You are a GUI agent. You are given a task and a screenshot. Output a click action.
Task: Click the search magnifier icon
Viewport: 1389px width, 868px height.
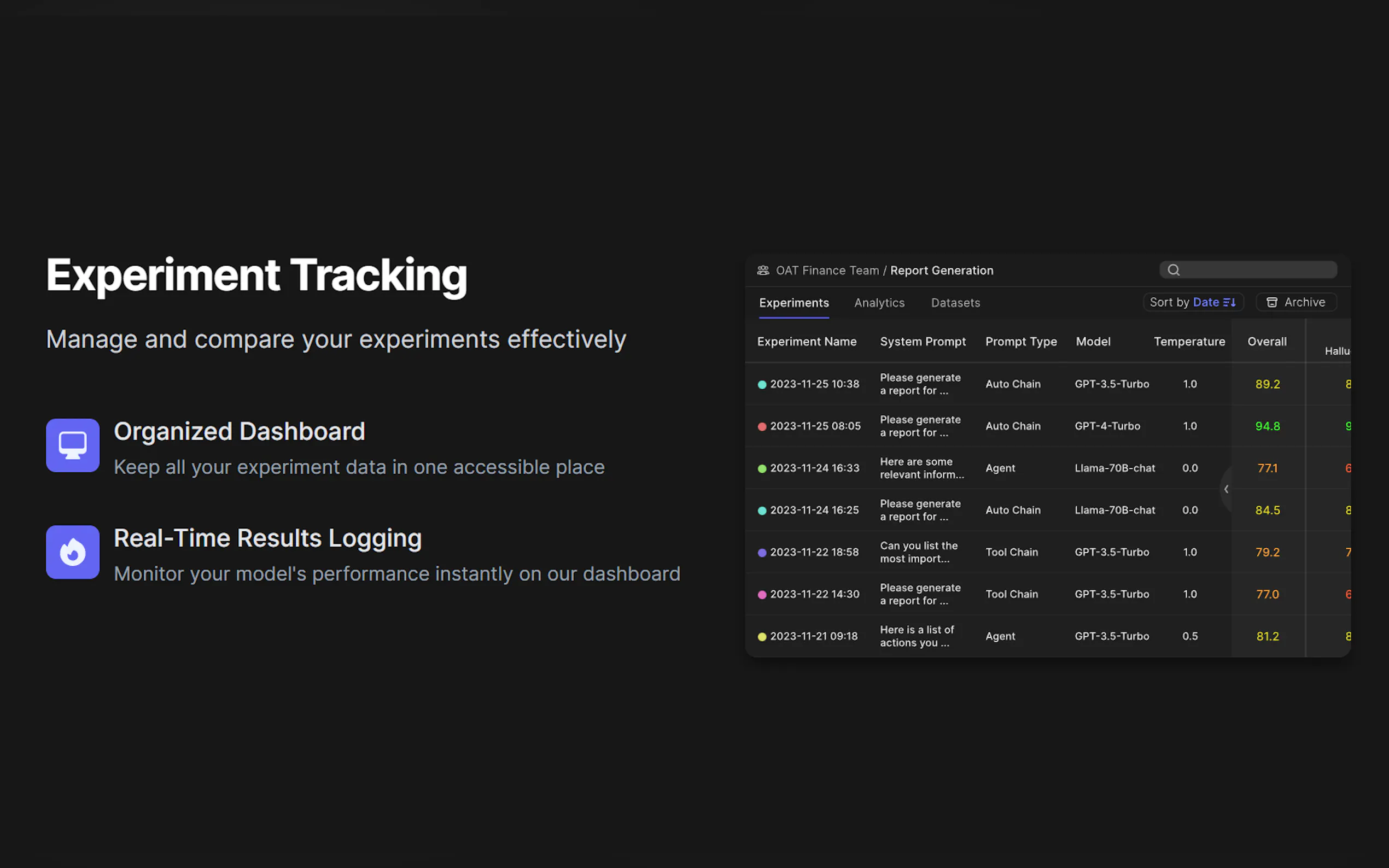pyautogui.click(x=1173, y=271)
